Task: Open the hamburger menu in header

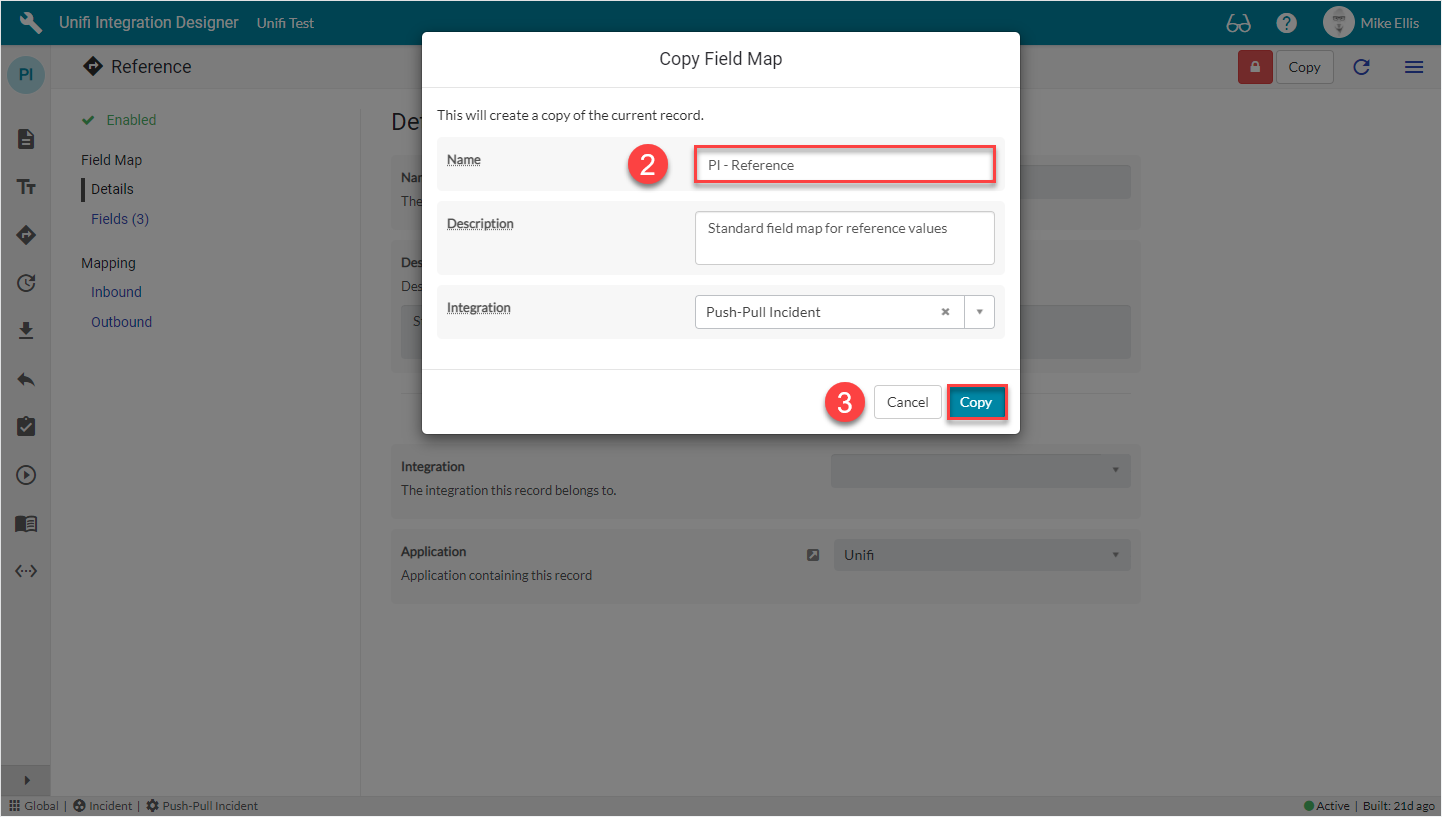Action: 1414,67
